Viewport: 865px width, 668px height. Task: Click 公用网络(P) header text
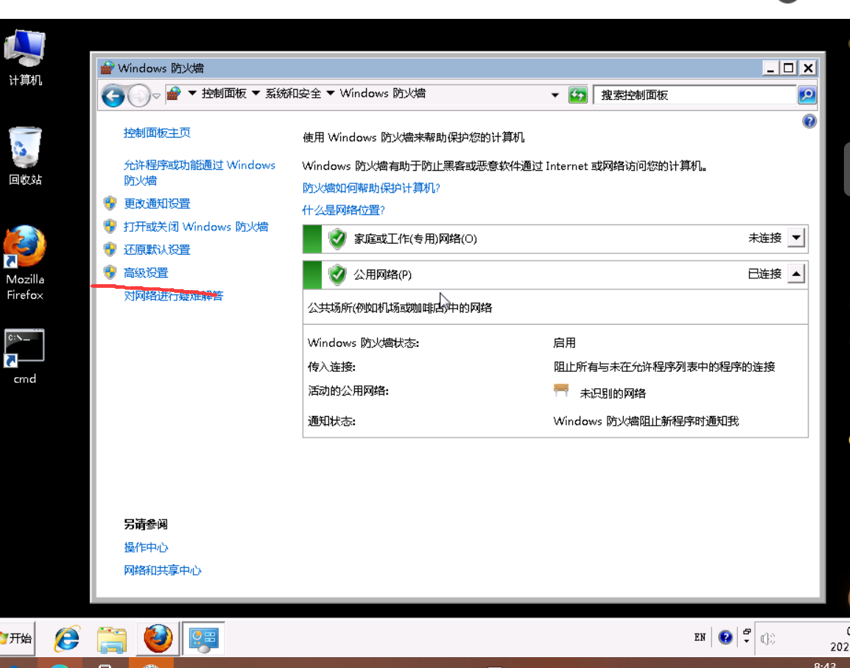pos(382,275)
